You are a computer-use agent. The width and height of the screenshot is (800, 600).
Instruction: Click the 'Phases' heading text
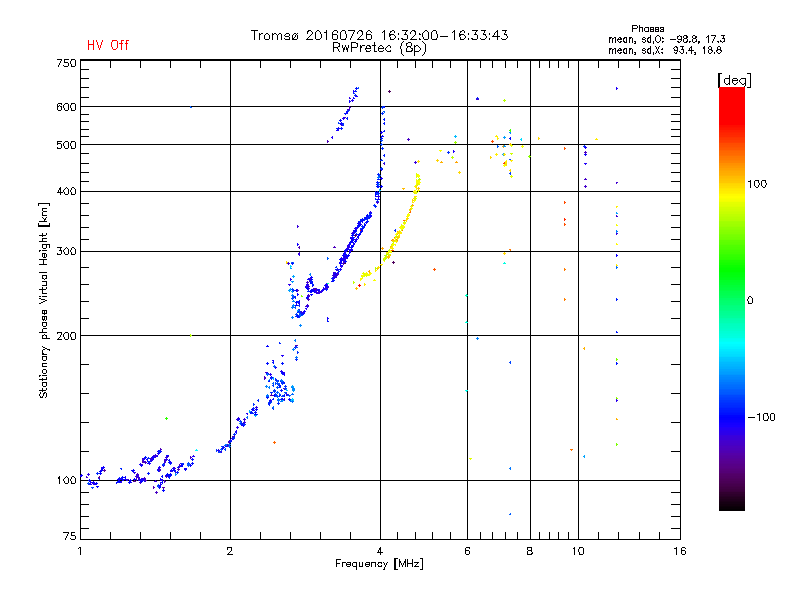click(647, 29)
